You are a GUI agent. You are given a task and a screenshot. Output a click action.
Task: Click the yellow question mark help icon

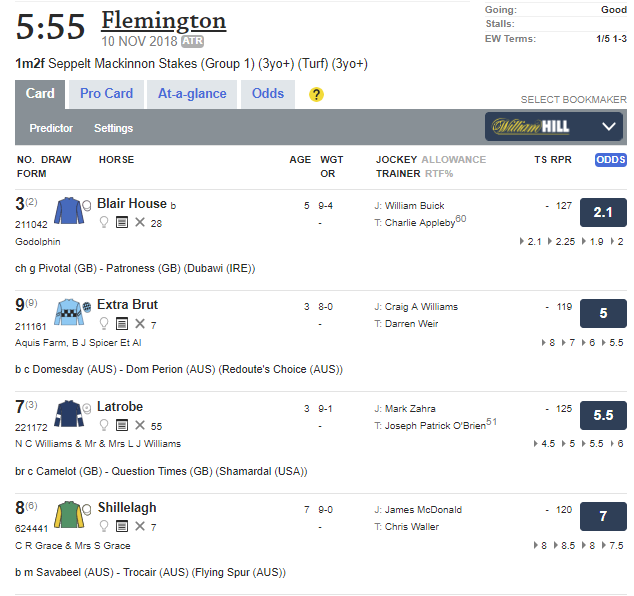click(317, 94)
